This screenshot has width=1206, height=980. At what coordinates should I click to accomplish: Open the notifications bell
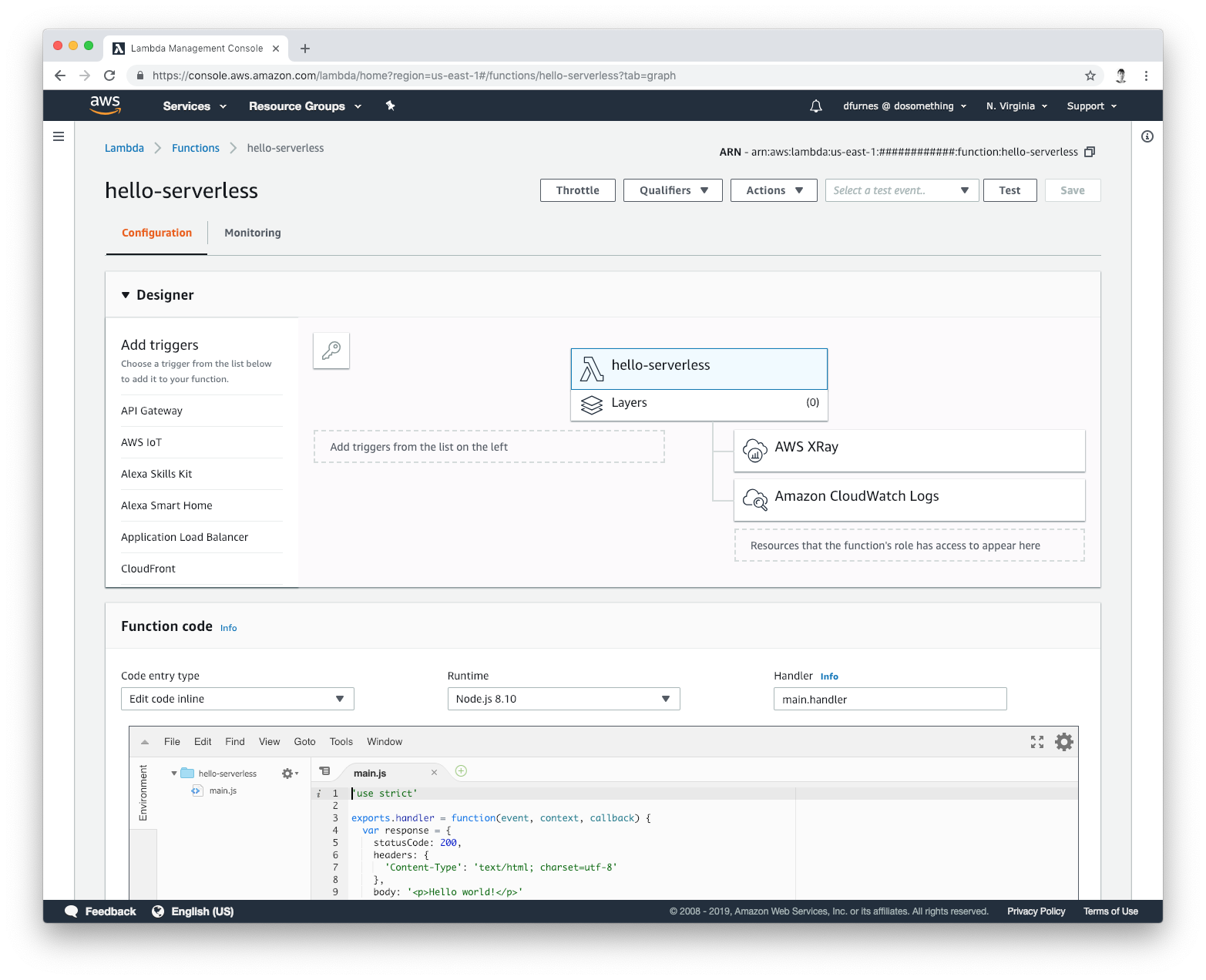coord(816,106)
